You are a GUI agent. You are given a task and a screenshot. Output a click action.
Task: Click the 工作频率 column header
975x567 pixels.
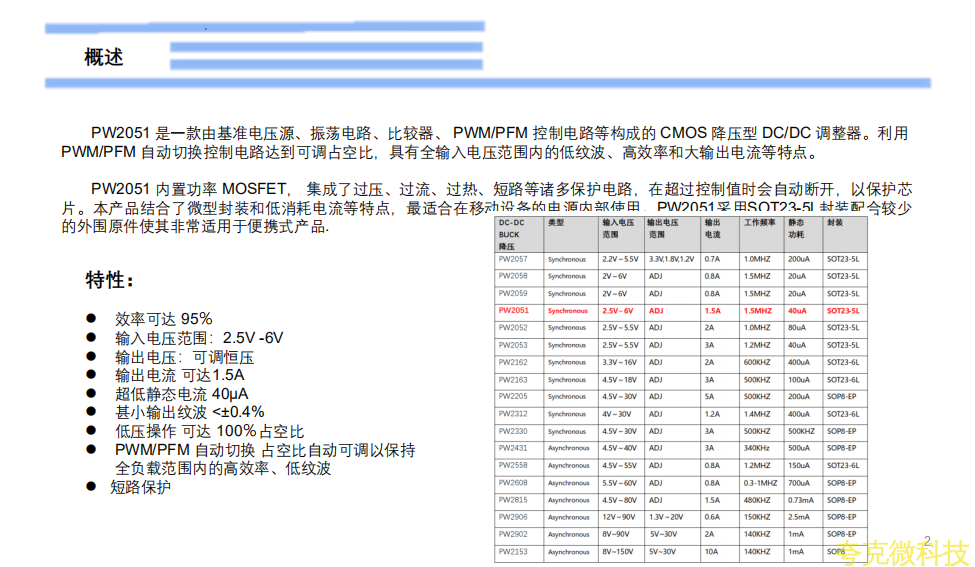[760, 222]
